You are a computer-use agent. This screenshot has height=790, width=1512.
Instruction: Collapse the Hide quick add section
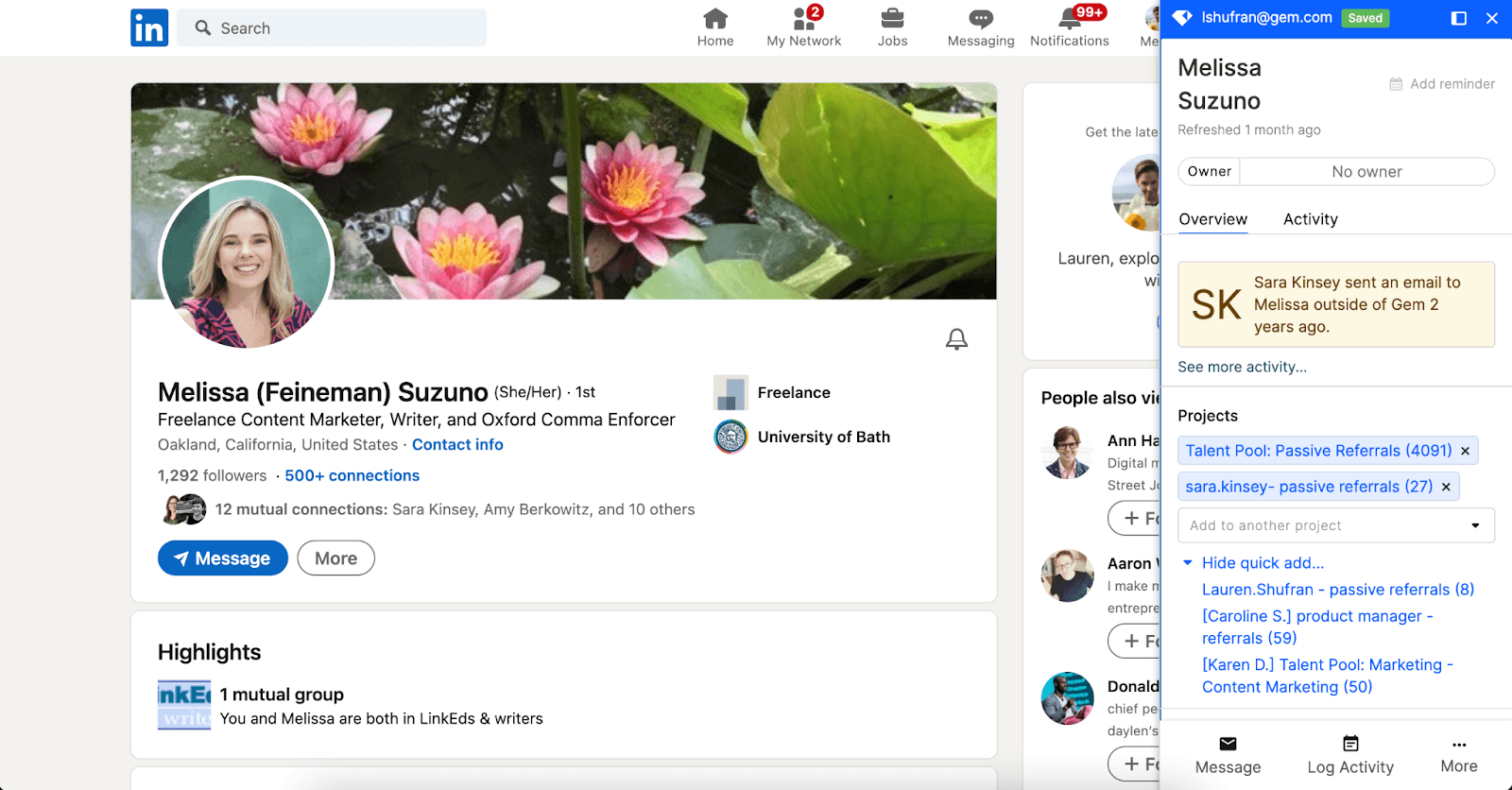(x=1253, y=563)
